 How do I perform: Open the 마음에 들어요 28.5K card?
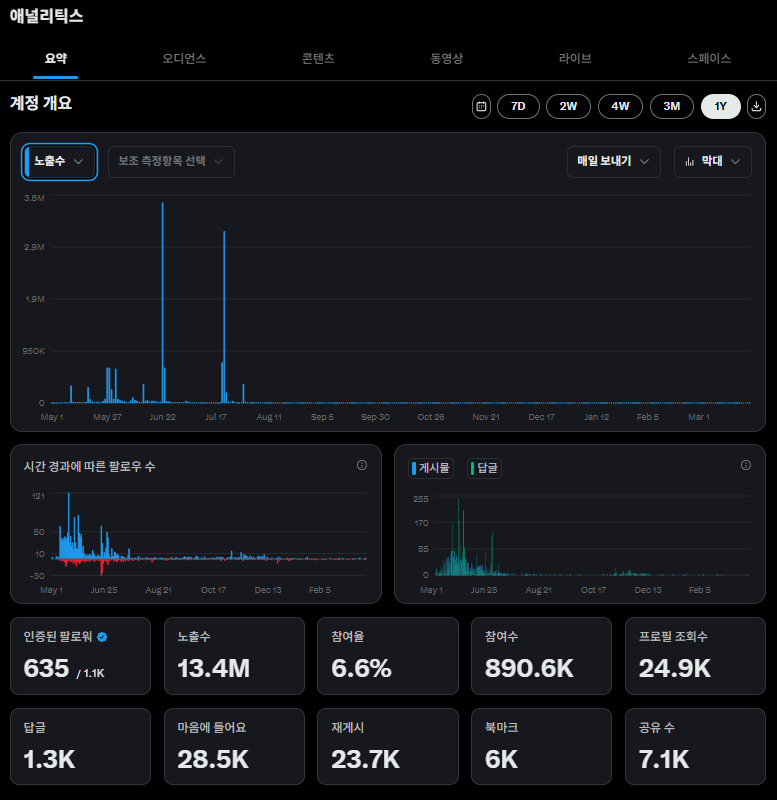coord(234,746)
